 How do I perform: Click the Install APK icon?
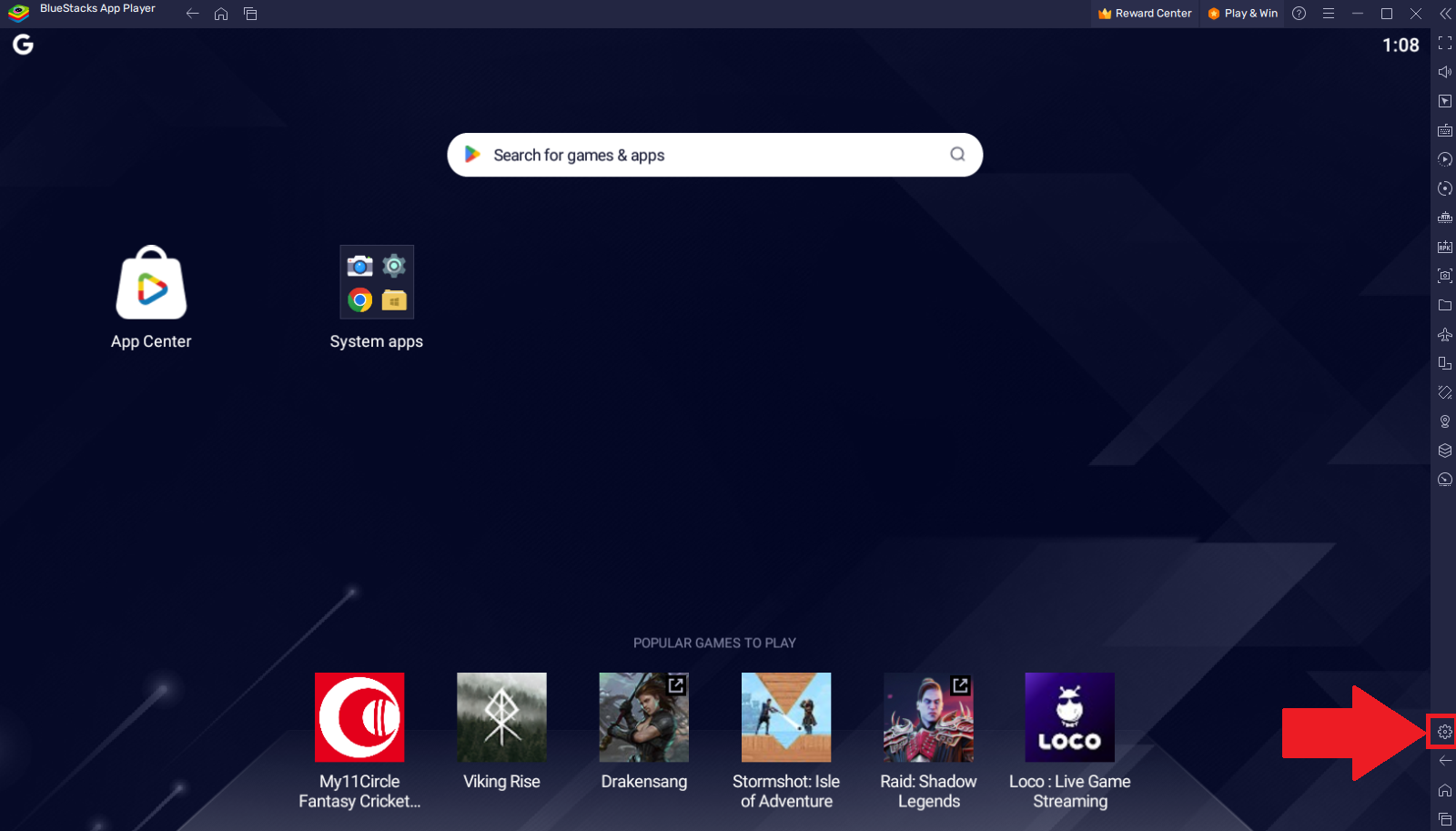pos(1444,247)
